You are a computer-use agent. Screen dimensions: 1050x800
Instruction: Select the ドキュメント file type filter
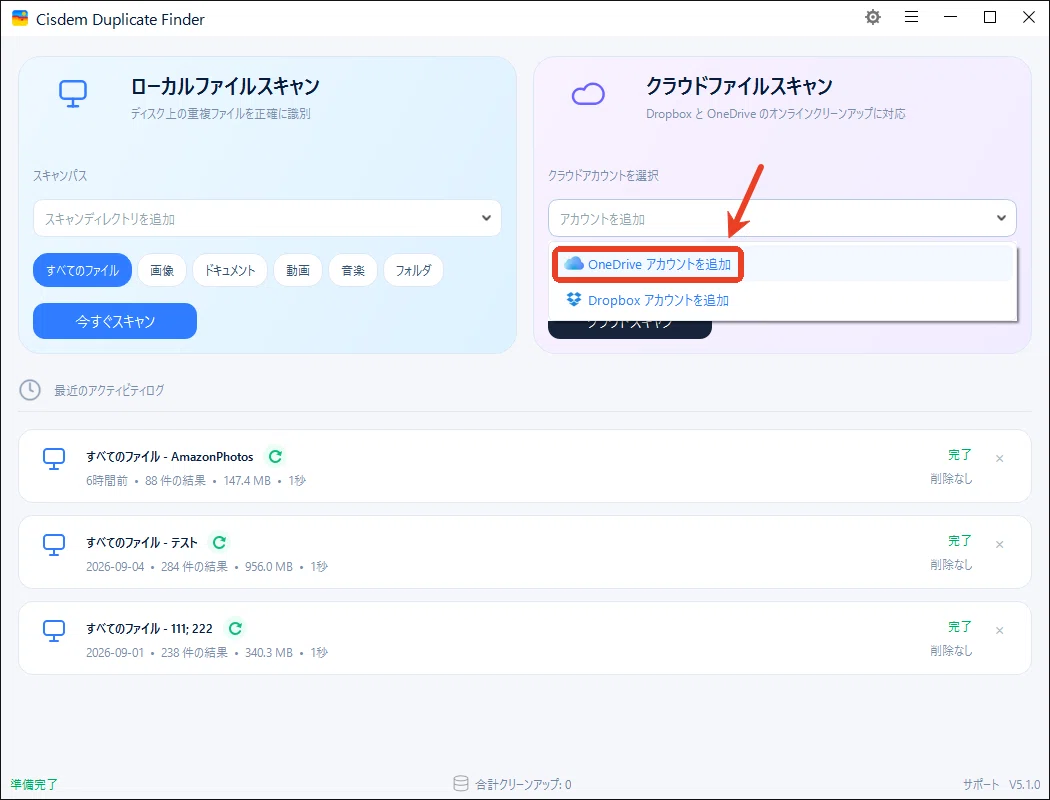[x=230, y=270]
